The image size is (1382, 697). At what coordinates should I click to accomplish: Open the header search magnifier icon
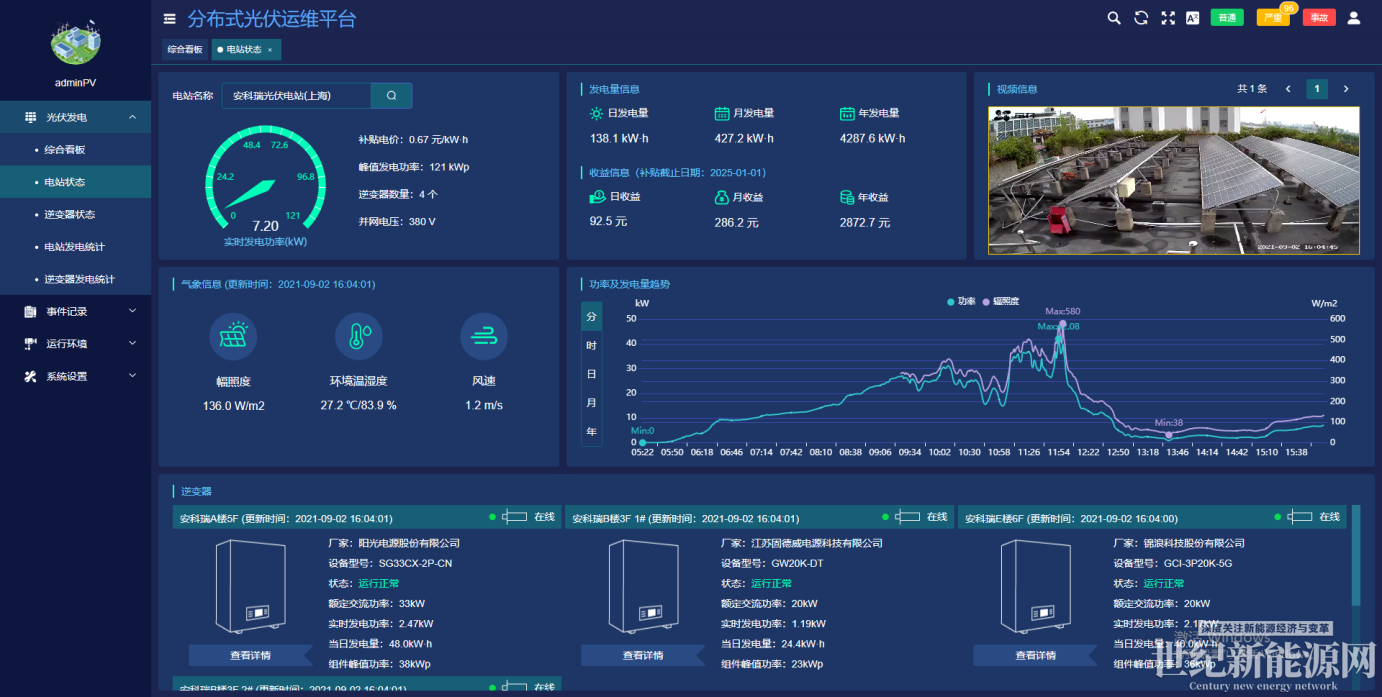pos(1114,18)
